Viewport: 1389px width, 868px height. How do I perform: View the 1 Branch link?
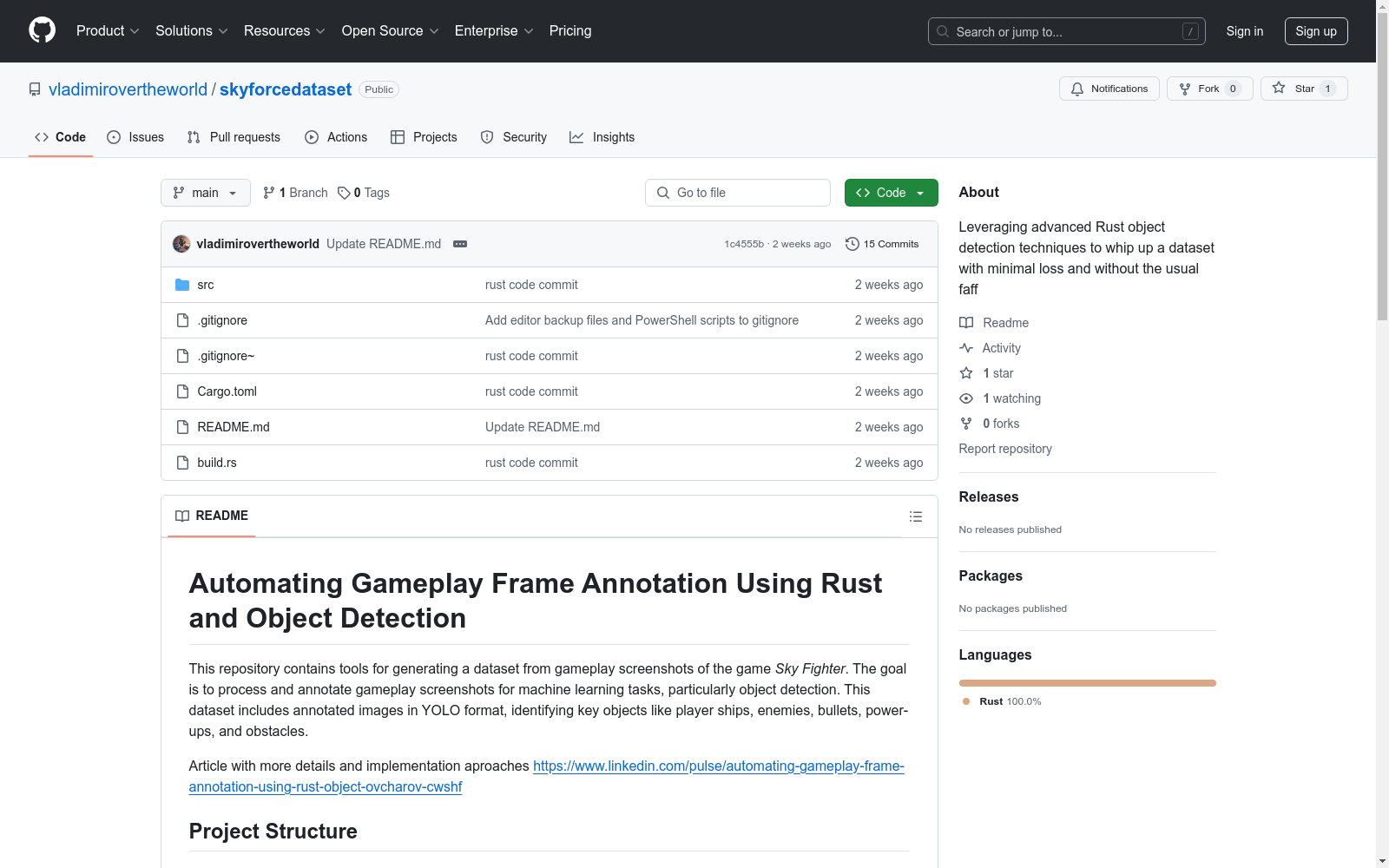click(295, 193)
